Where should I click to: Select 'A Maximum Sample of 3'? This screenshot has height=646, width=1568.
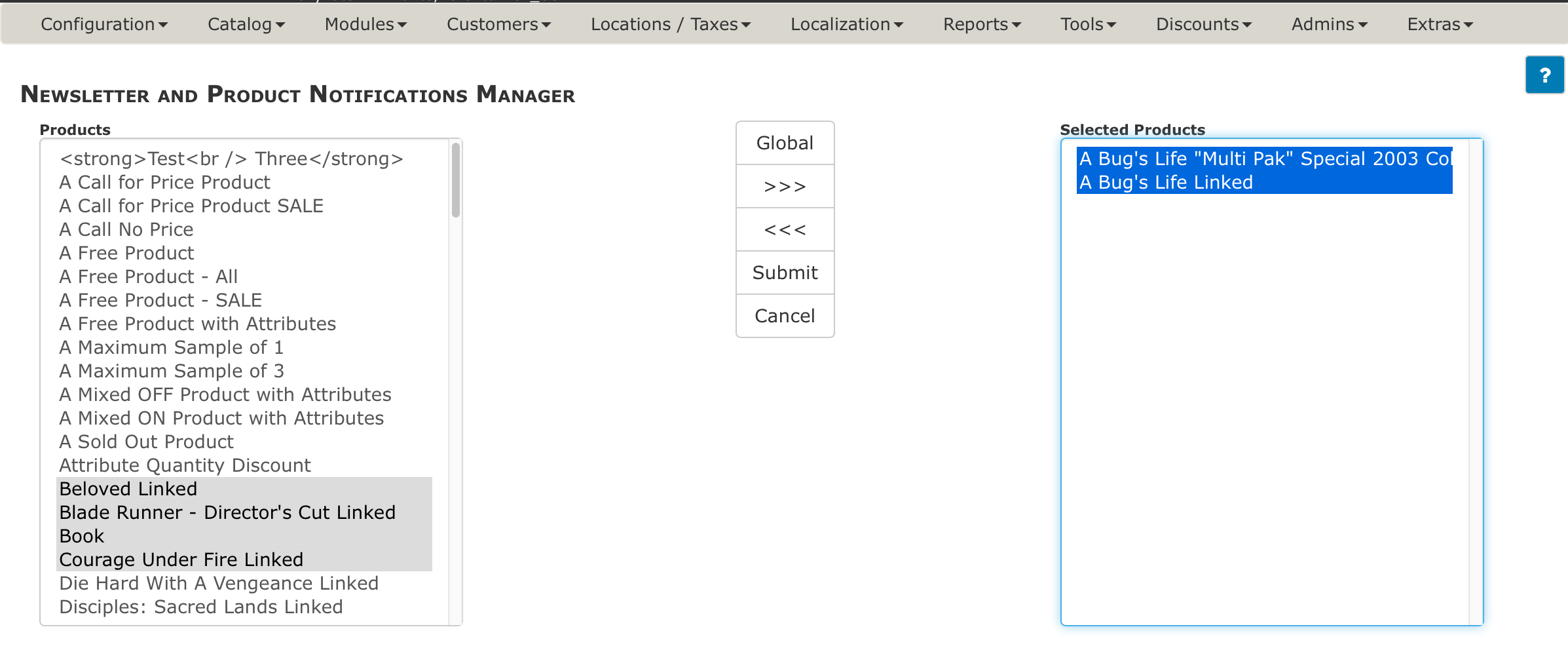(245, 371)
